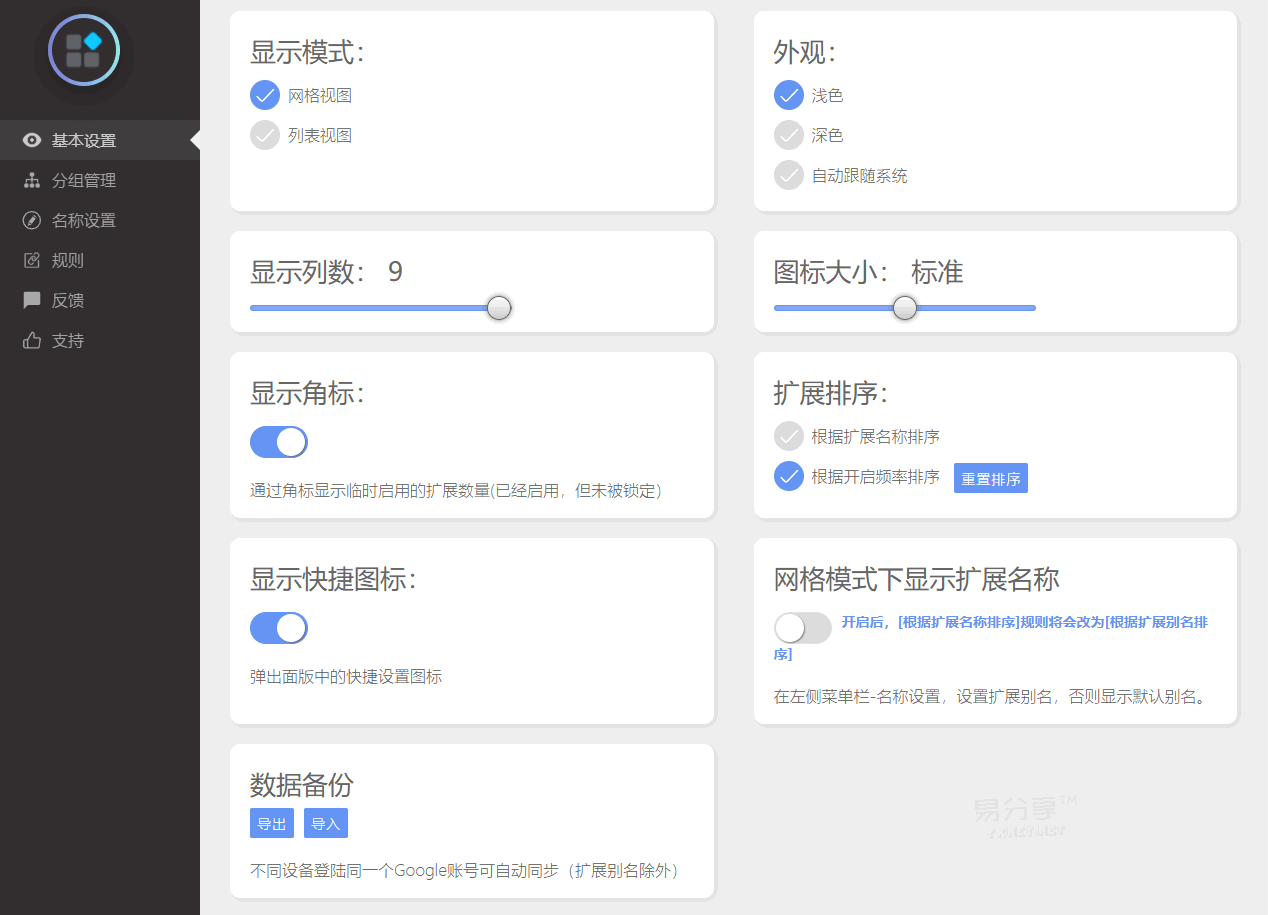Click the 名称设置 pencil icon
Image resolution: width=1268 pixels, height=915 pixels.
click(x=30, y=220)
